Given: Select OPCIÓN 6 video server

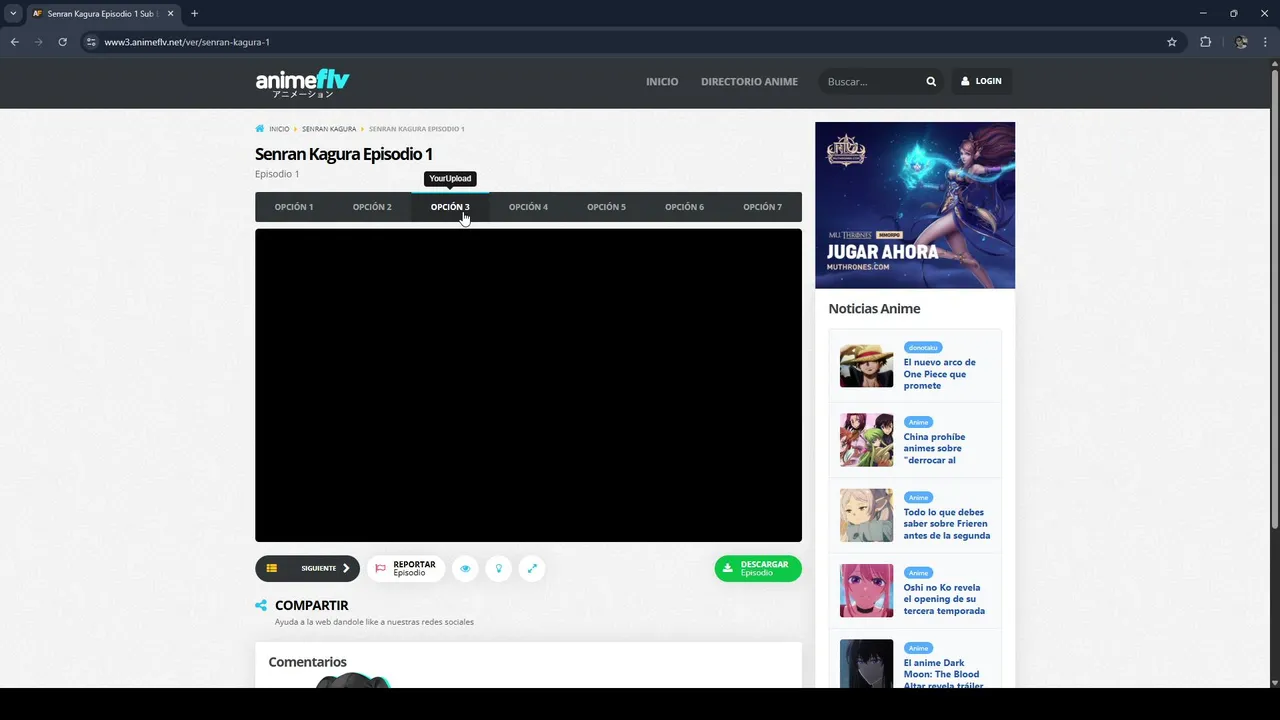Looking at the screenshot, I should pyautogui.click(x=684, y=207).
